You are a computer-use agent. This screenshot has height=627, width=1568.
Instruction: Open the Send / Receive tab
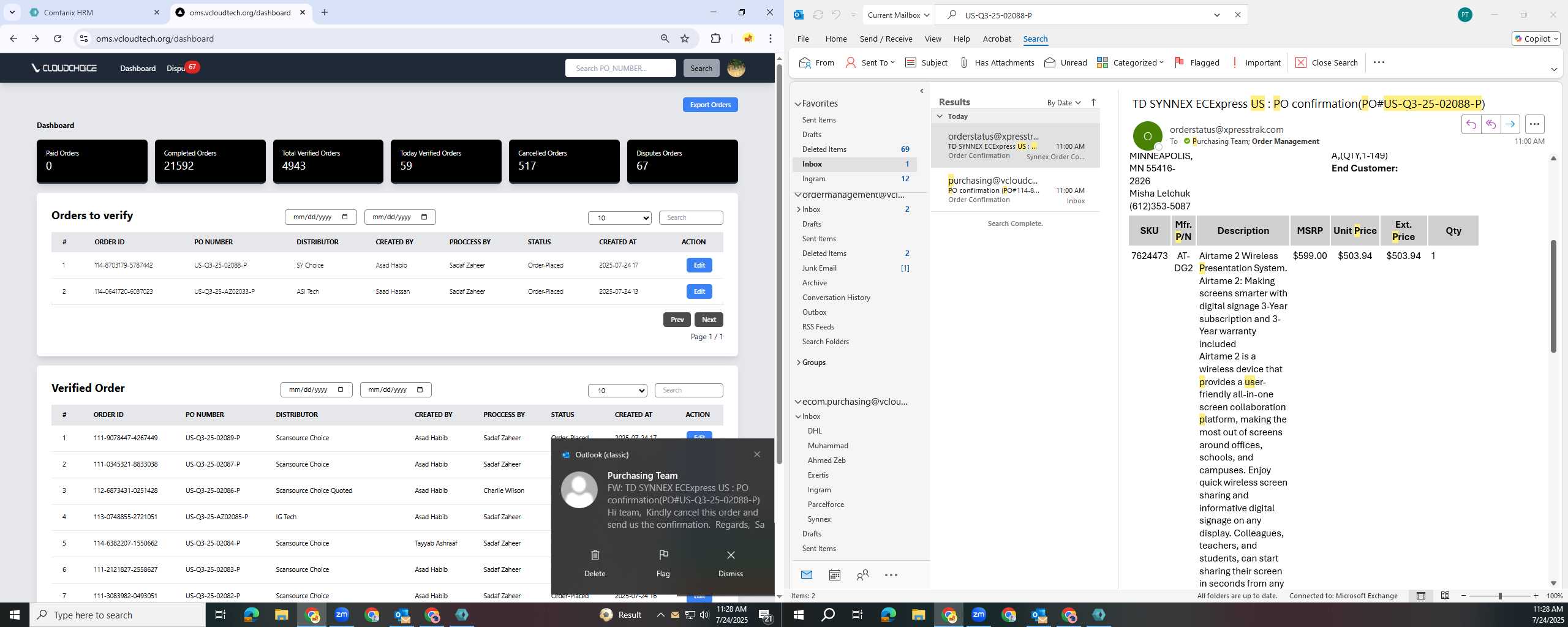pos(886,39)
